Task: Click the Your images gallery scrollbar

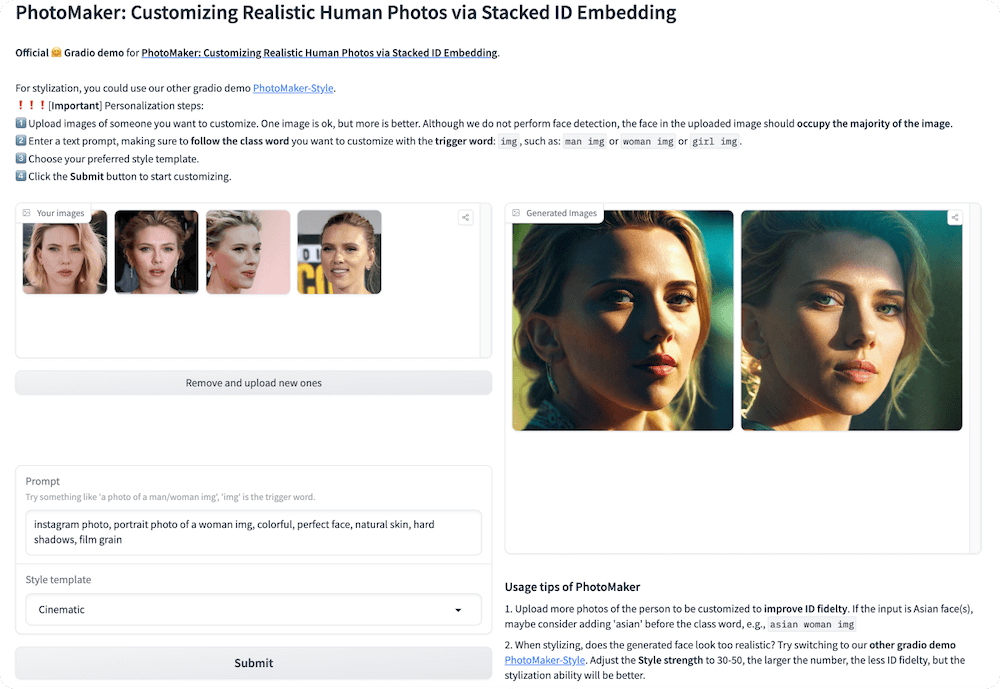Action: (486, 280)
